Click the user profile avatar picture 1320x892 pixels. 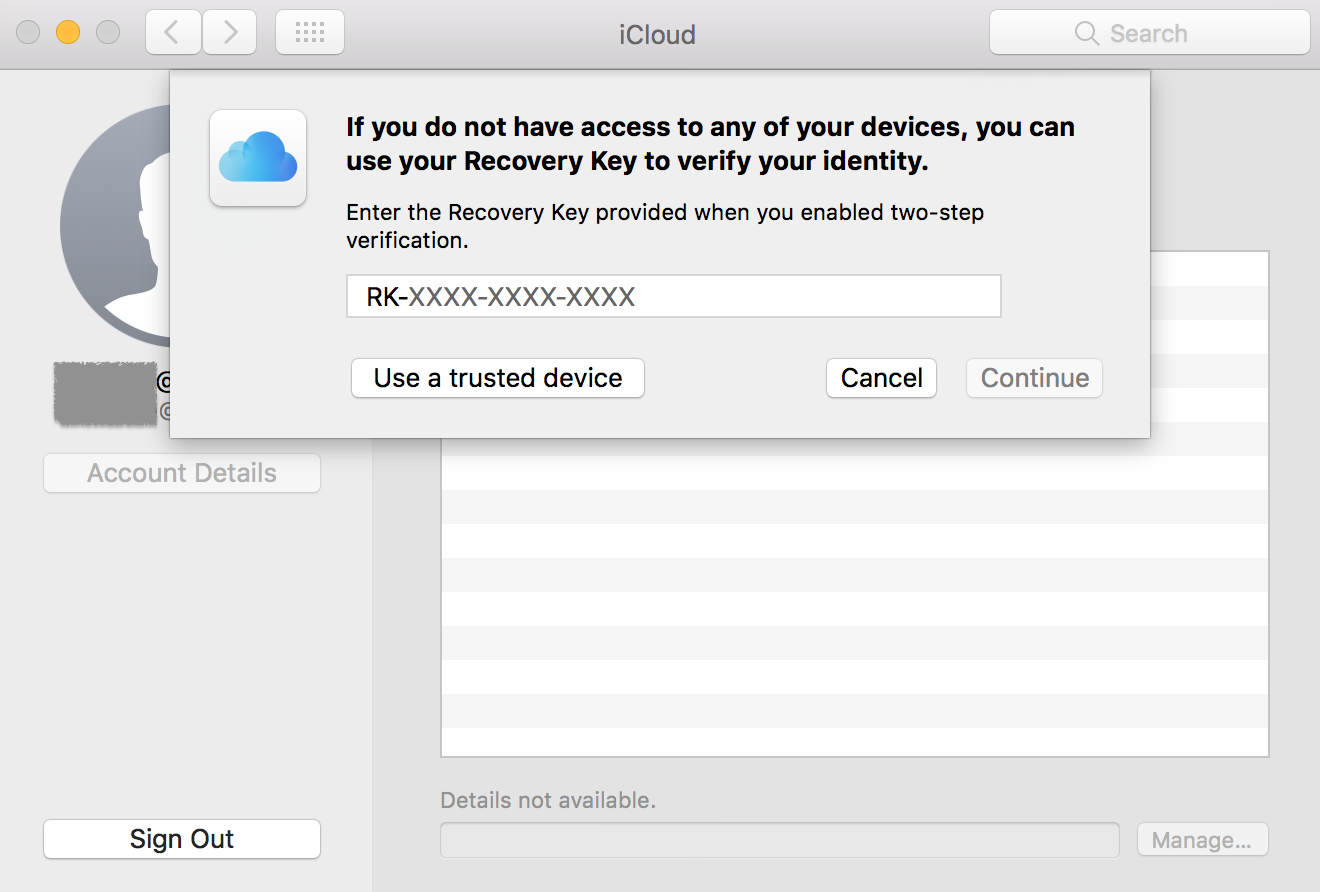(x=115, y=227)
